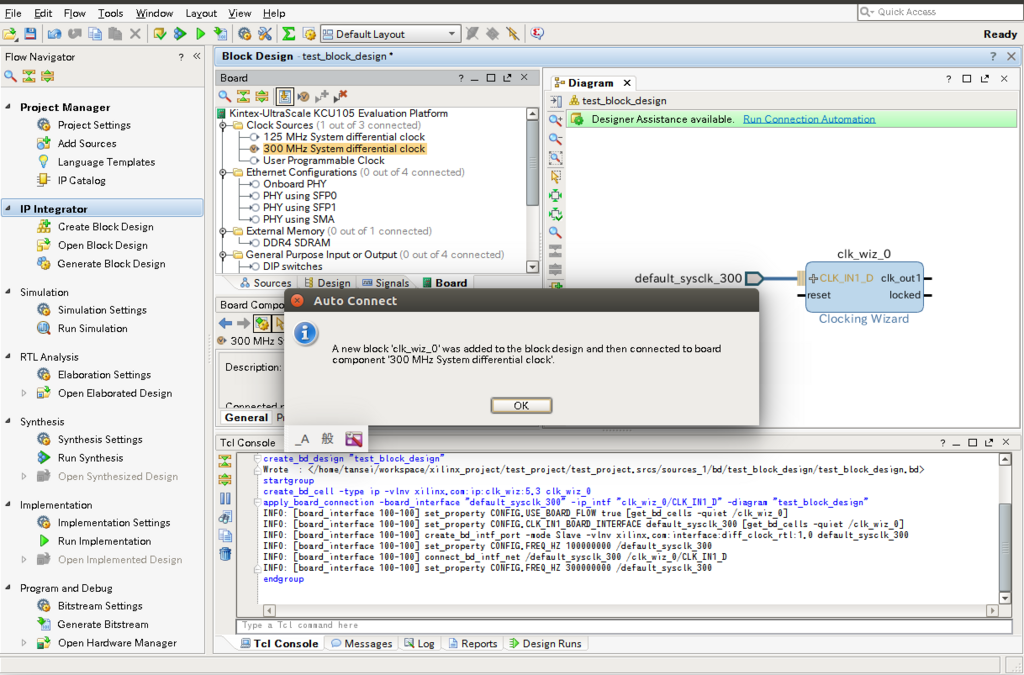Image resolution: width=1024 pixels, height=675 pixels.
Task: Click the Tcl command input field
Action: tap(624, 625)
